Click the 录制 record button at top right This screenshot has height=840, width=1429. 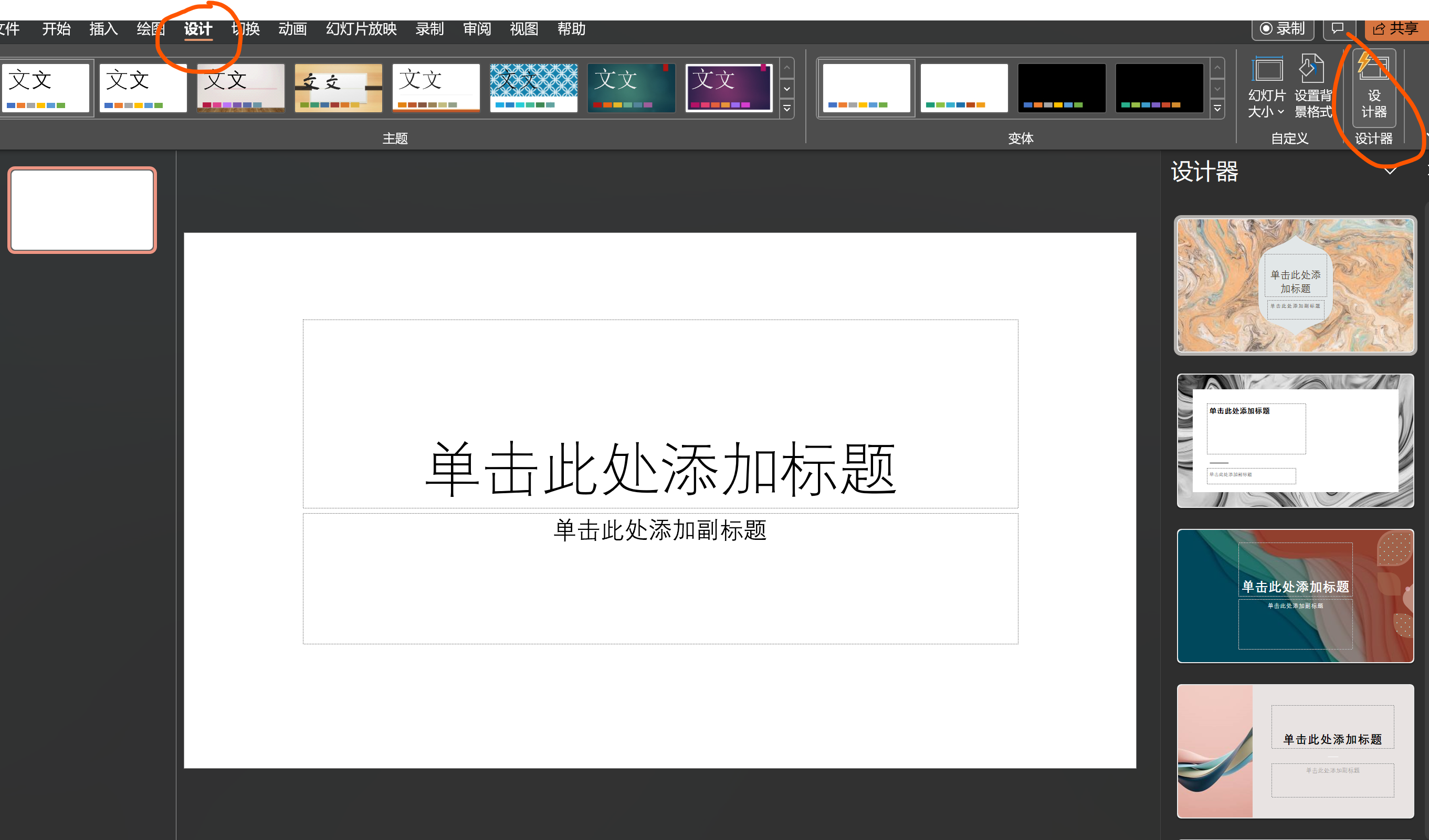pos(1283,28)
